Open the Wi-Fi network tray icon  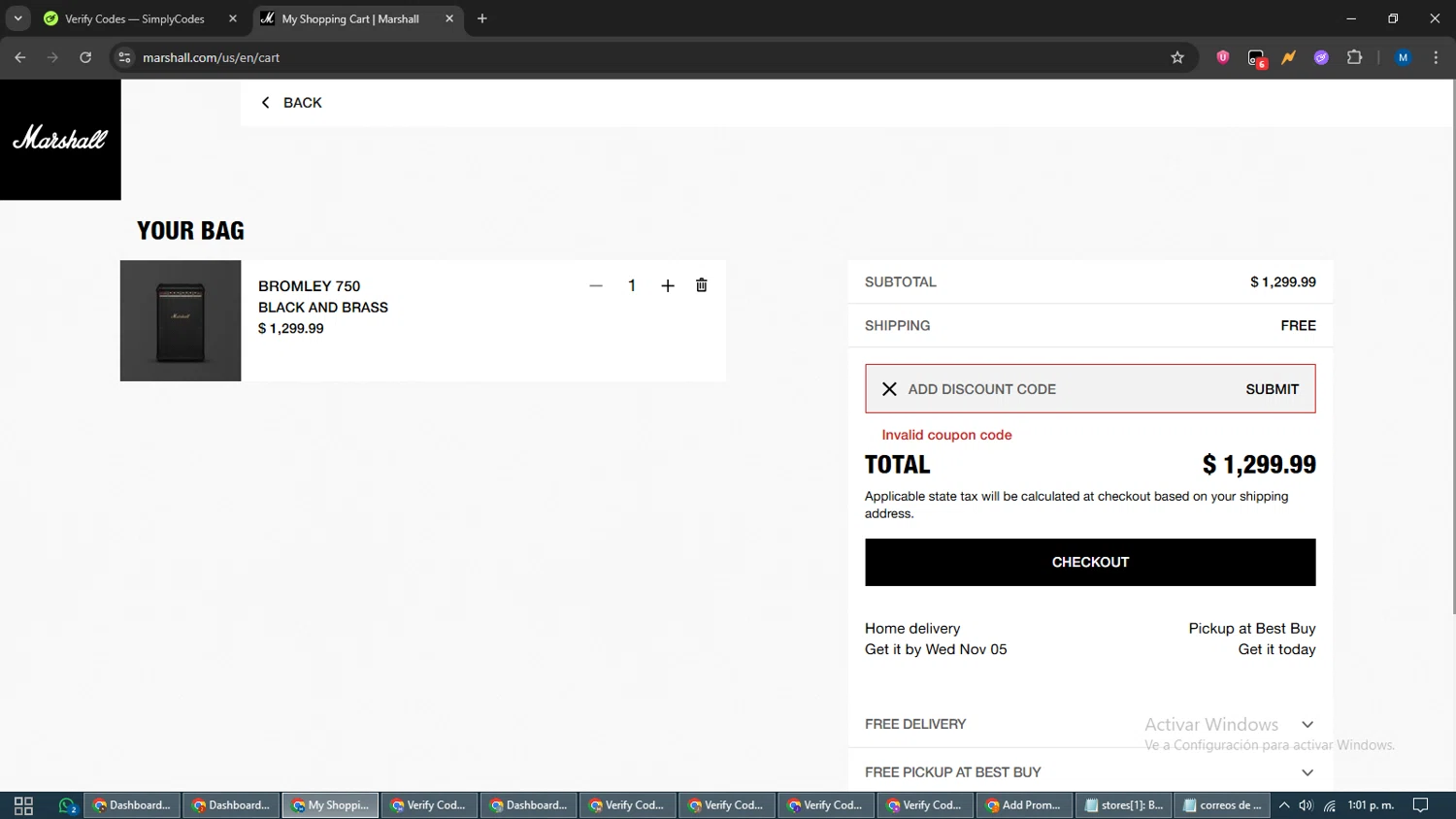pos(1330,805)
